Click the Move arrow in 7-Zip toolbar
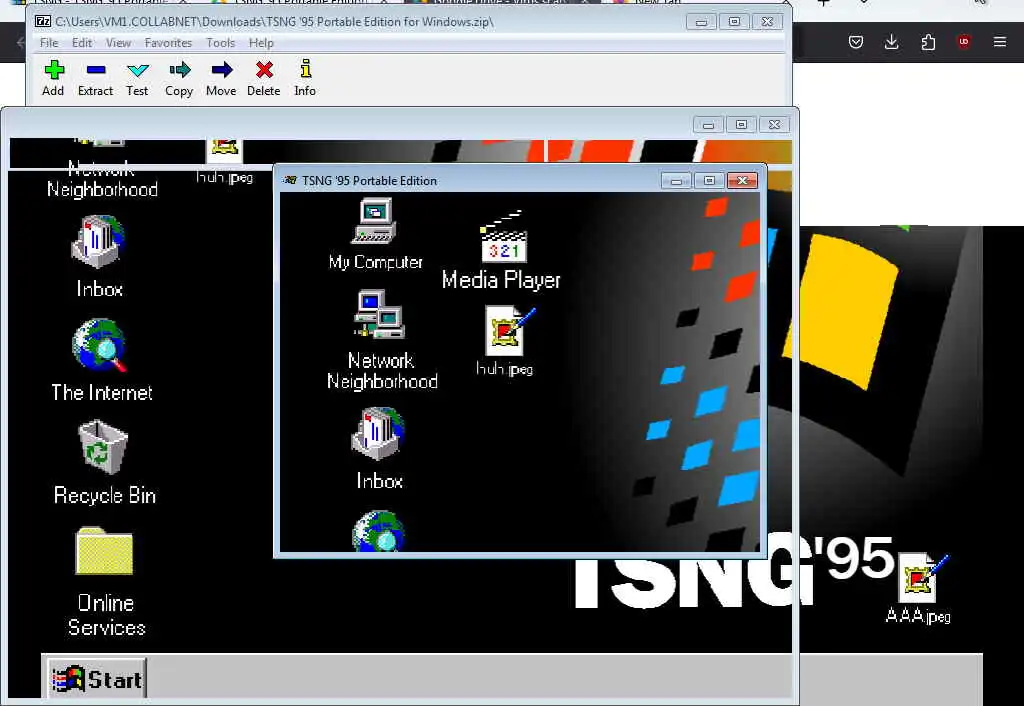The width and height of the screenshot is (1024, 706). (x=221, y=78)
